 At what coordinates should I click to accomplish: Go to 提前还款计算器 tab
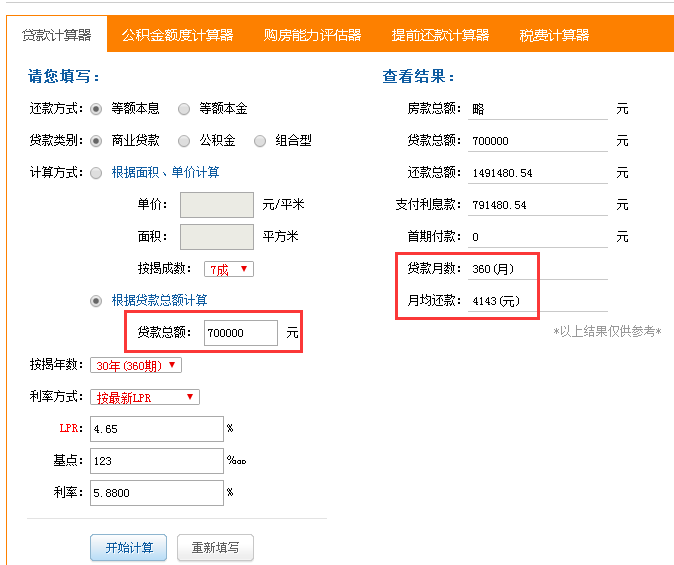click(x=440, y=35)
